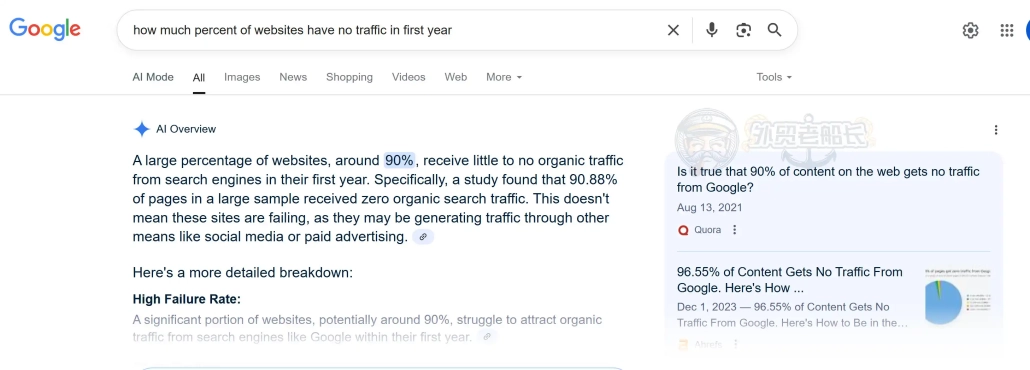1030x370 pixels.
Task: Expand the Tools dropdown
Action: 774,77
